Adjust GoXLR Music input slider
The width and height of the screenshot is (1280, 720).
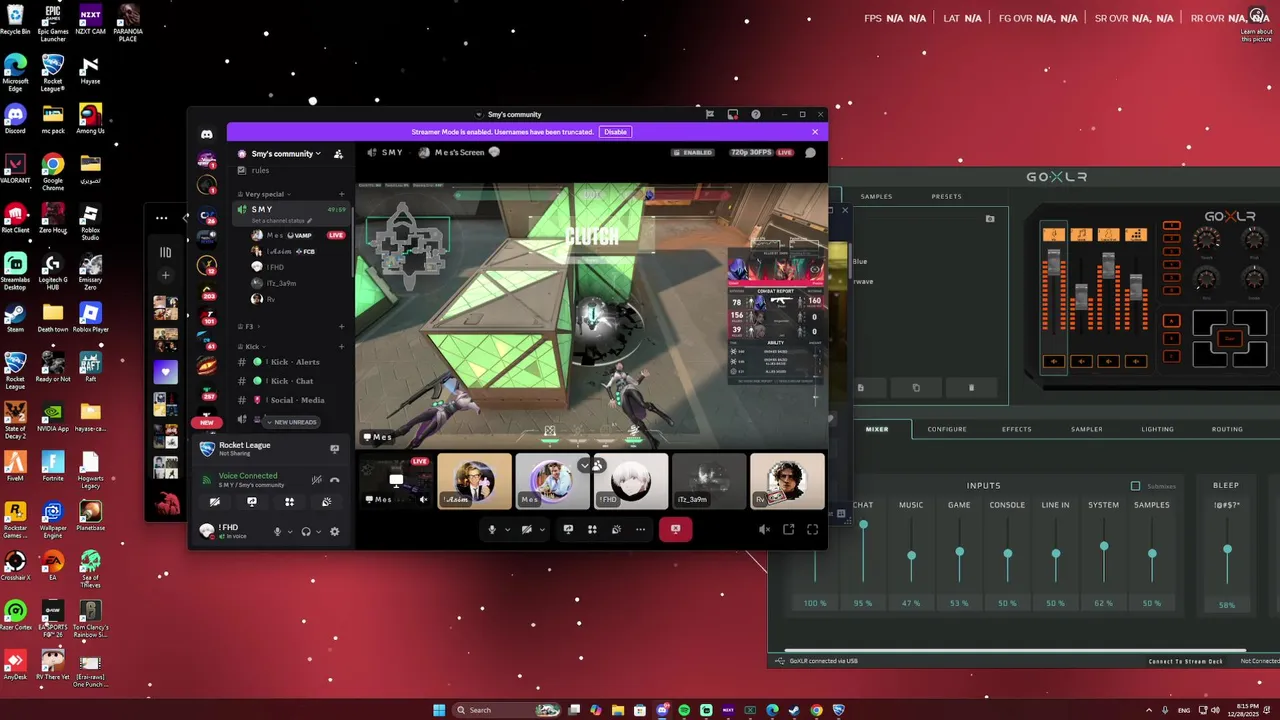pos(911,555)
